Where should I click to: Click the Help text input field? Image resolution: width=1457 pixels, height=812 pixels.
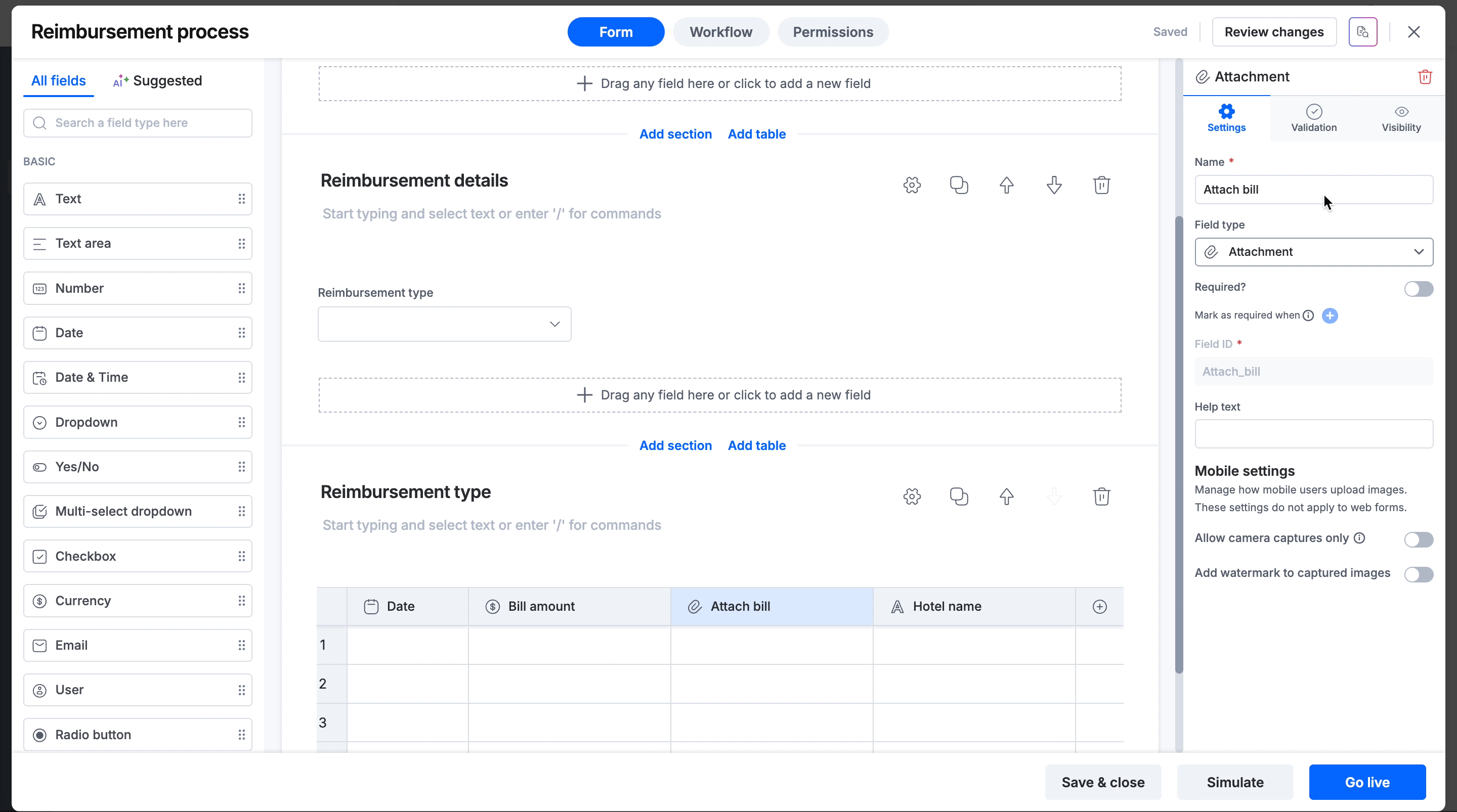pyautogui.click(x=1313, y=434)
